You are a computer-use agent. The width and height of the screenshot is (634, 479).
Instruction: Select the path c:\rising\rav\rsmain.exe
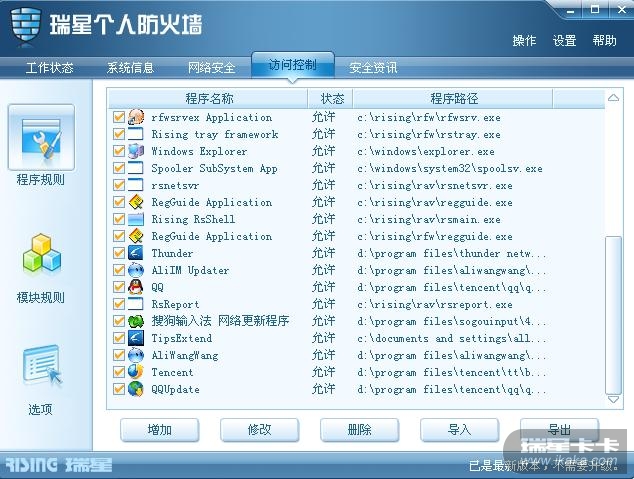click(429, 219)
